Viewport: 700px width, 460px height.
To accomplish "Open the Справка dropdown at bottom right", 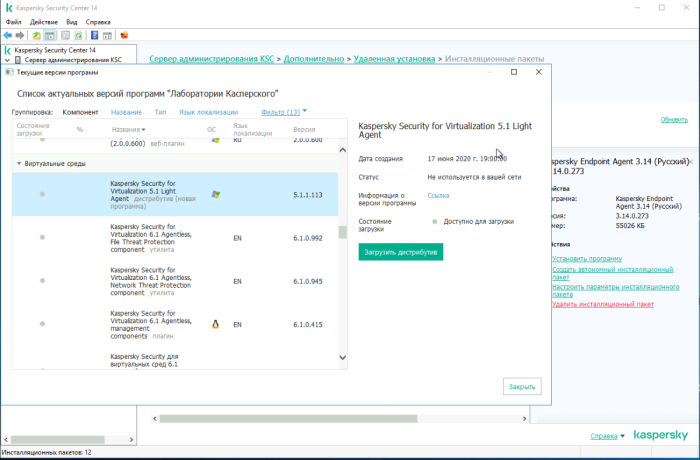I will (607, 436).
